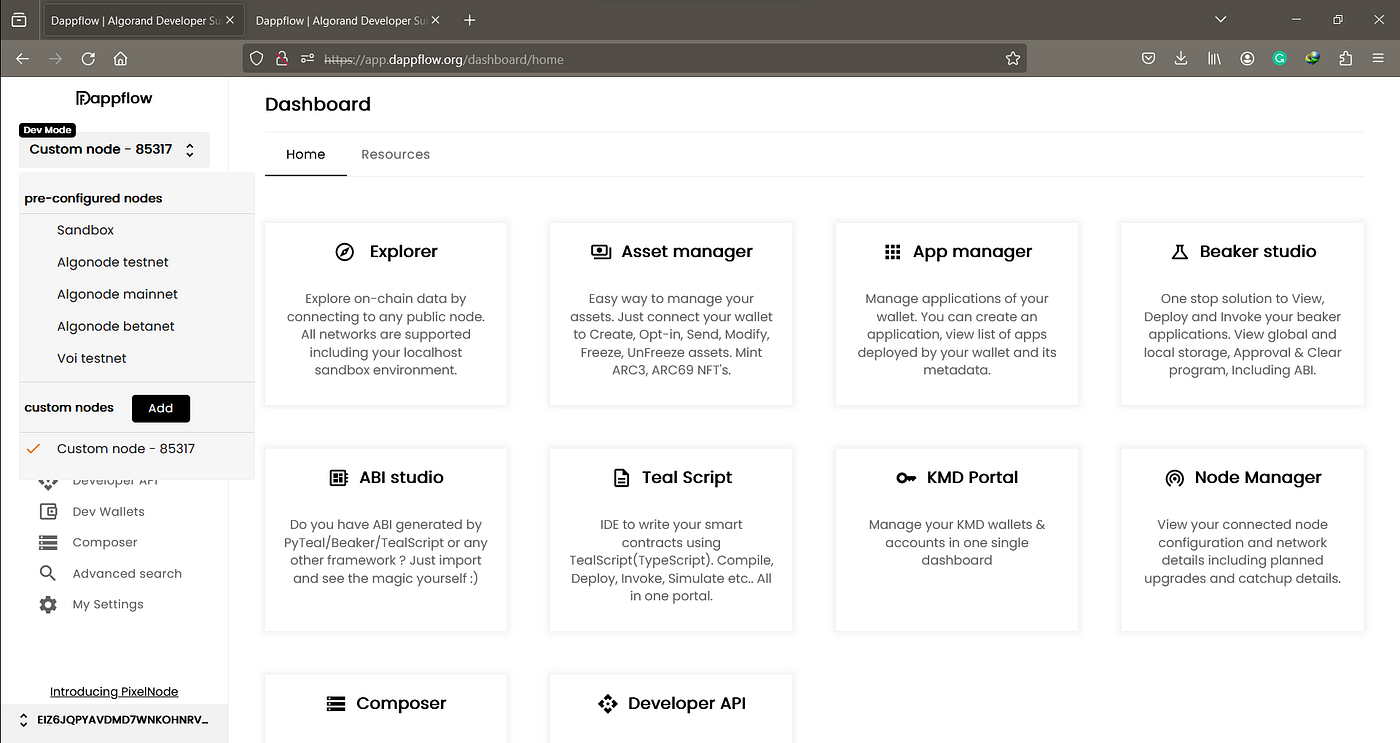Open the Firefox View icon
1400x743 pixels.
tap(19, 20)
